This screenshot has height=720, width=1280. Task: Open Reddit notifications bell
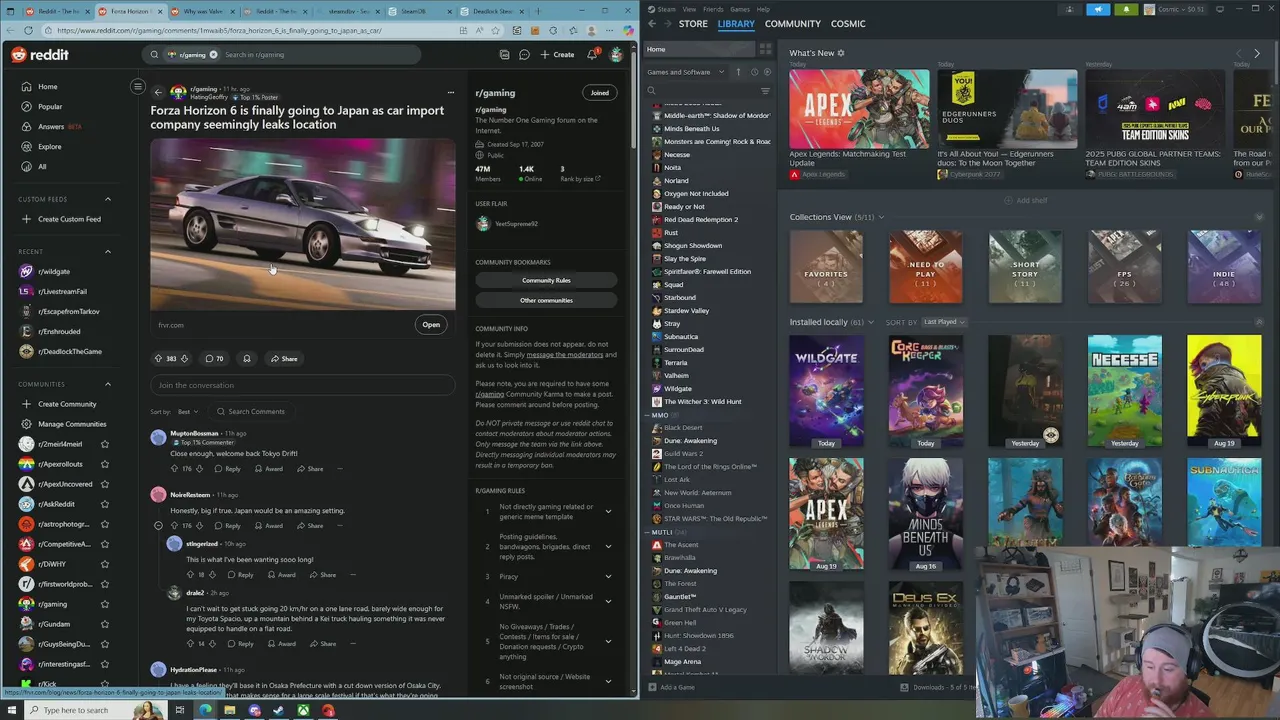pos(591,54)
